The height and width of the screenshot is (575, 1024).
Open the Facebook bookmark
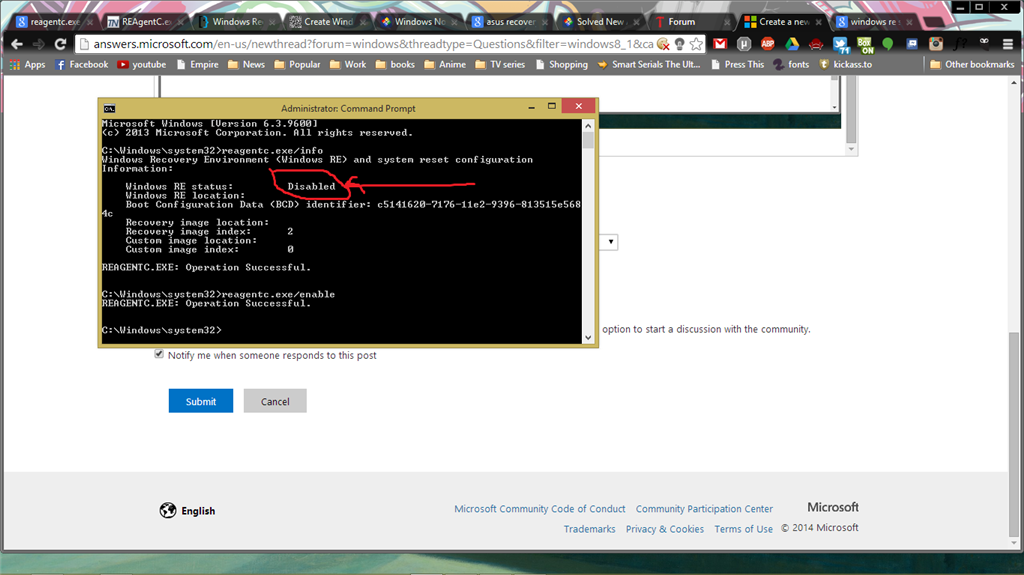tap(82, 64)
